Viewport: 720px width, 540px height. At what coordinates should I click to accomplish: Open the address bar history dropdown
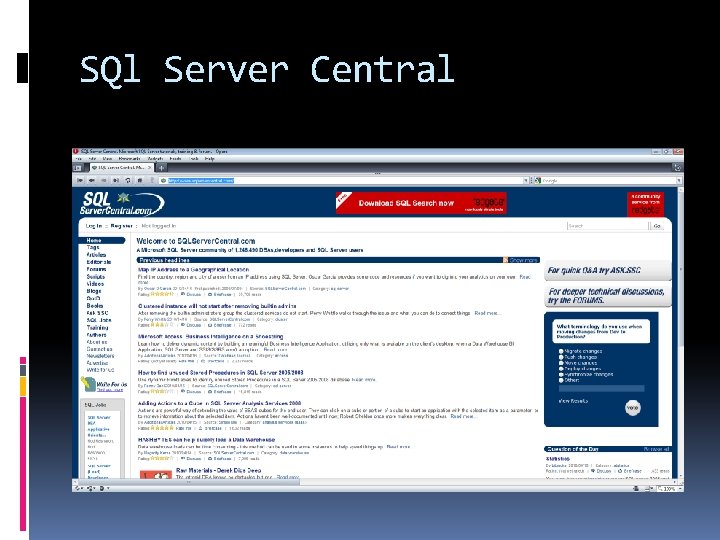pyautogui.click(x=526, y=181)
